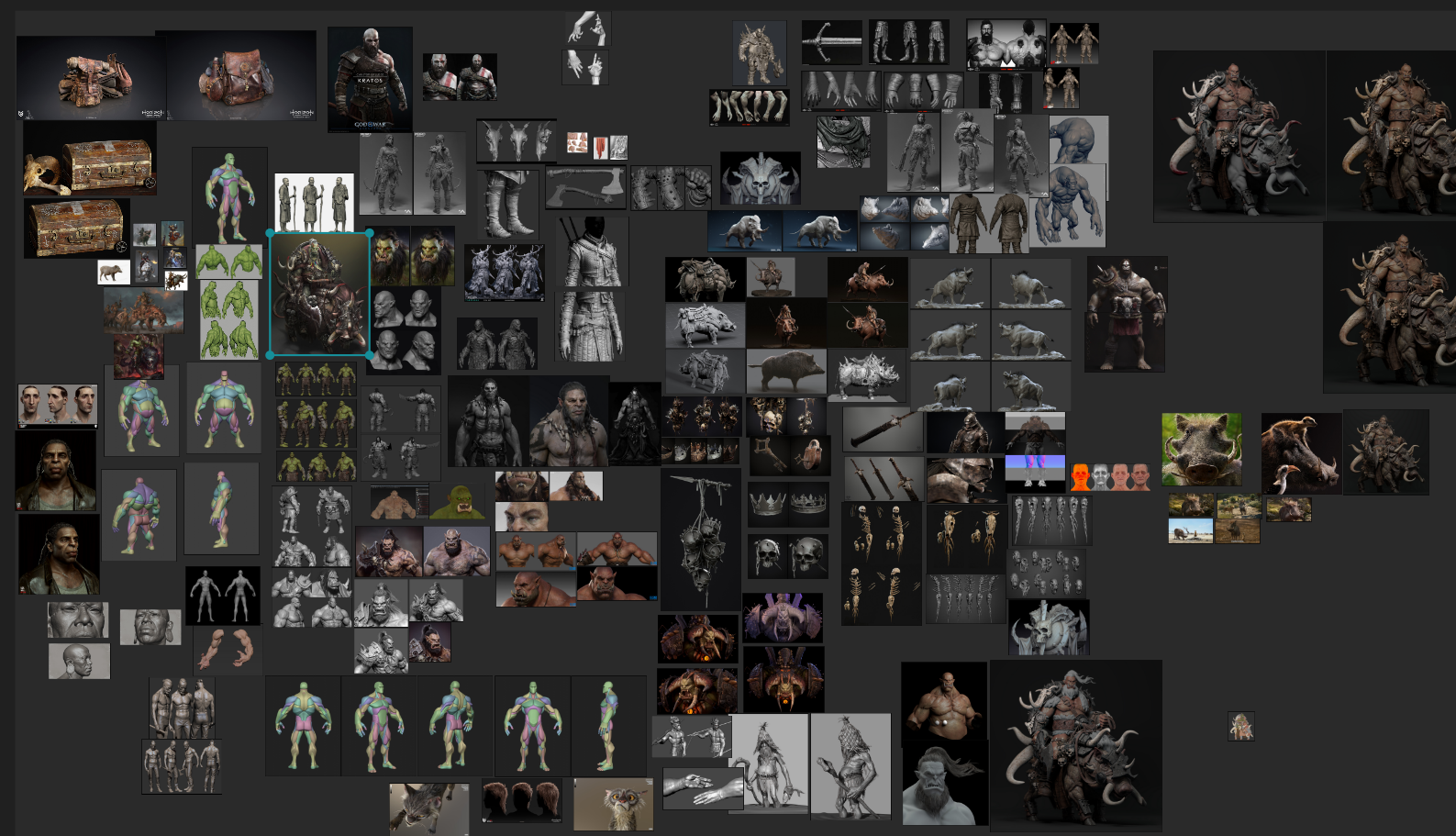Click the spear with hanging skulls image
This screenshot has height=836, width=1456.
(x=701, y=540)
